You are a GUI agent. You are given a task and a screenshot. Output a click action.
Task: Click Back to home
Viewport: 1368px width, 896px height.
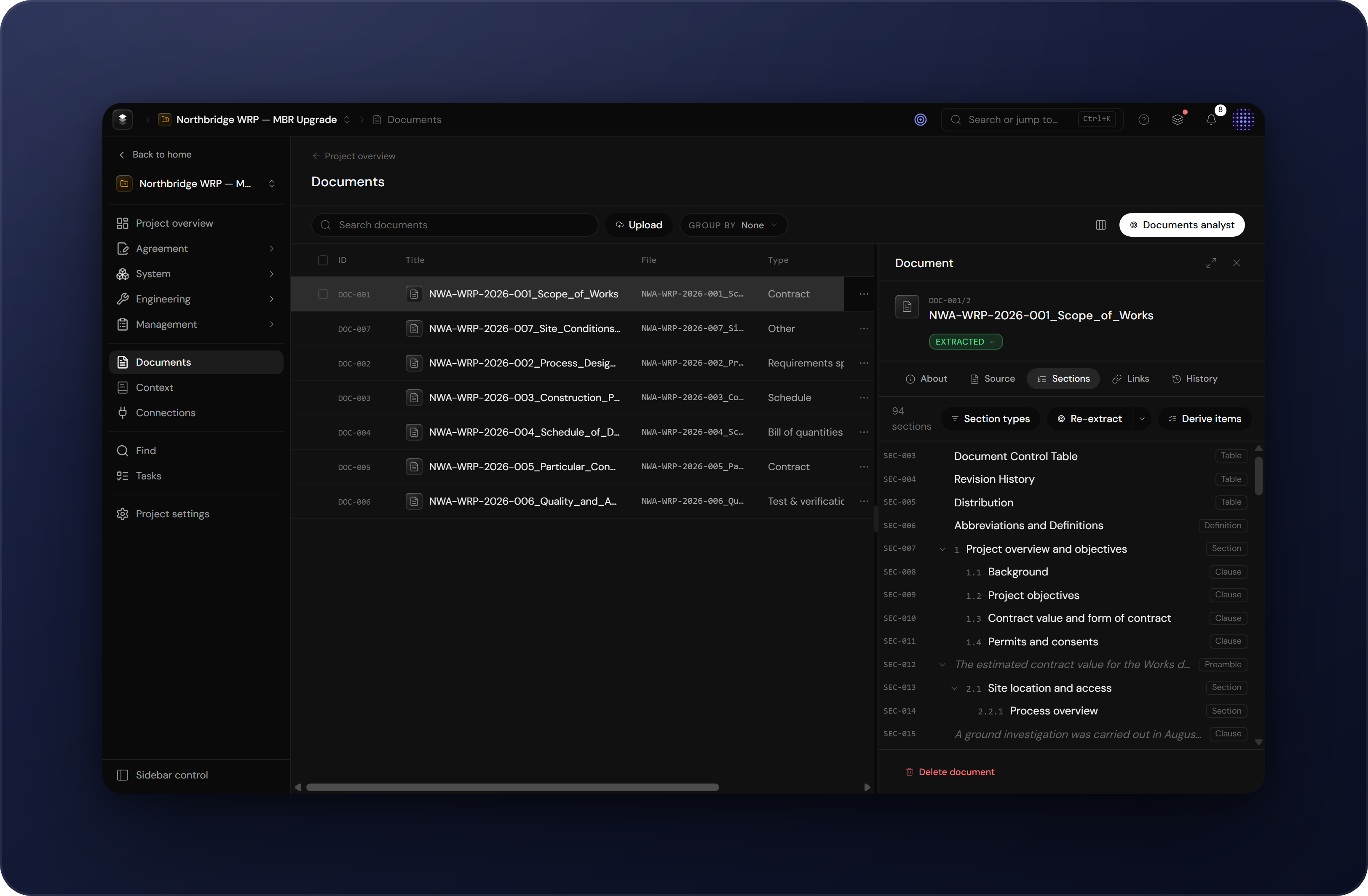pyautogui.click(x=155, y=154)
